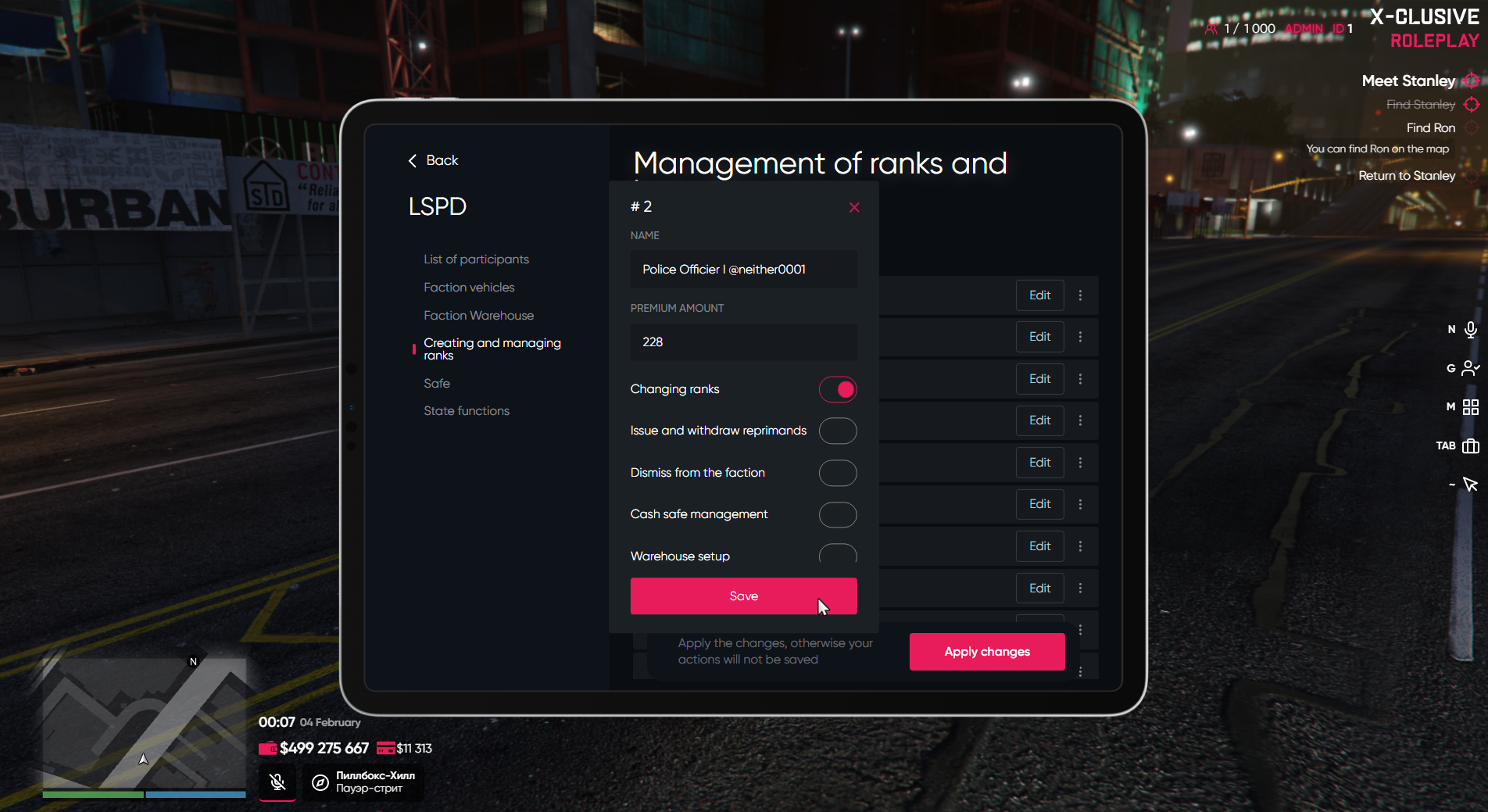Click the 00:07 game clock
Screen dimensions: 1488x812
(277, 722)
